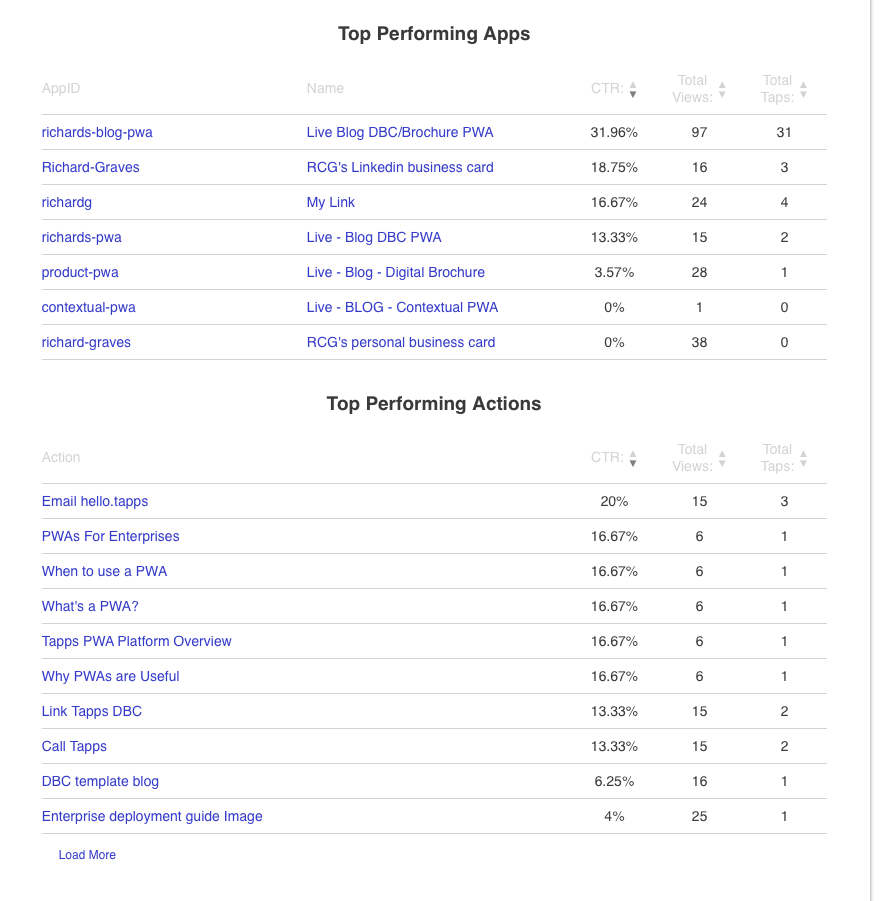
Task: Open Enterprise deployment guide Image action
Action: pyautogui.click(x=152, y=816)
